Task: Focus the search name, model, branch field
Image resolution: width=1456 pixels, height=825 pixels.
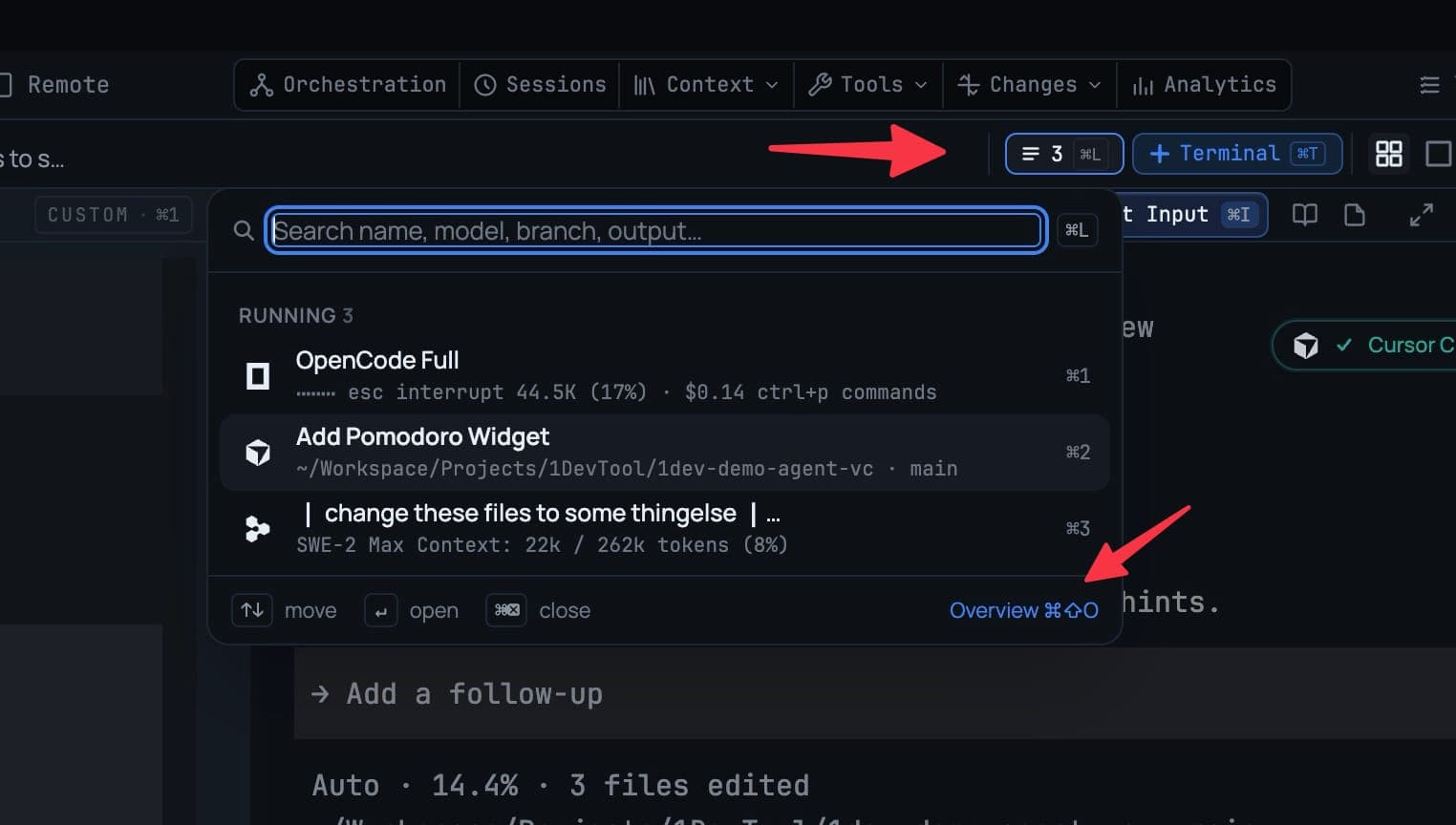Action: tap(655, 230)
